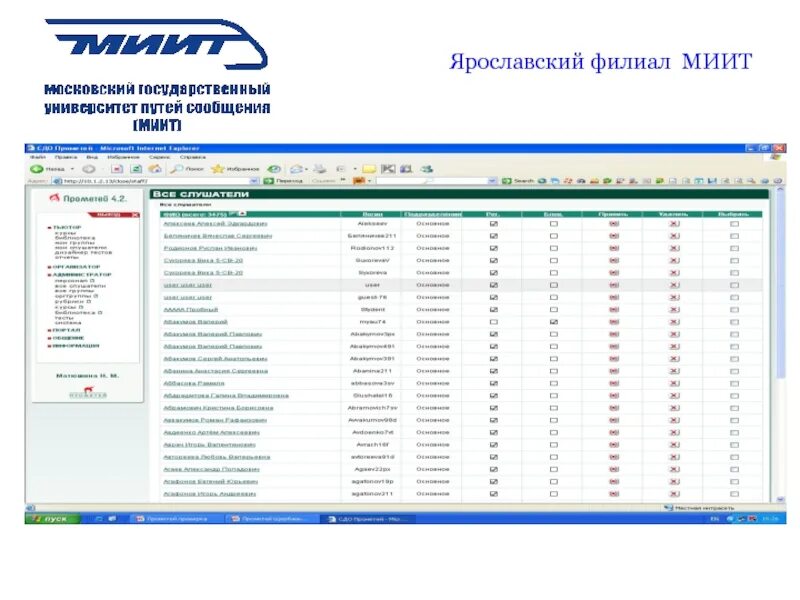Screen dimensions: 800x600
Task: Click the IE Back arrow button
Action: [x=37, y=169]
